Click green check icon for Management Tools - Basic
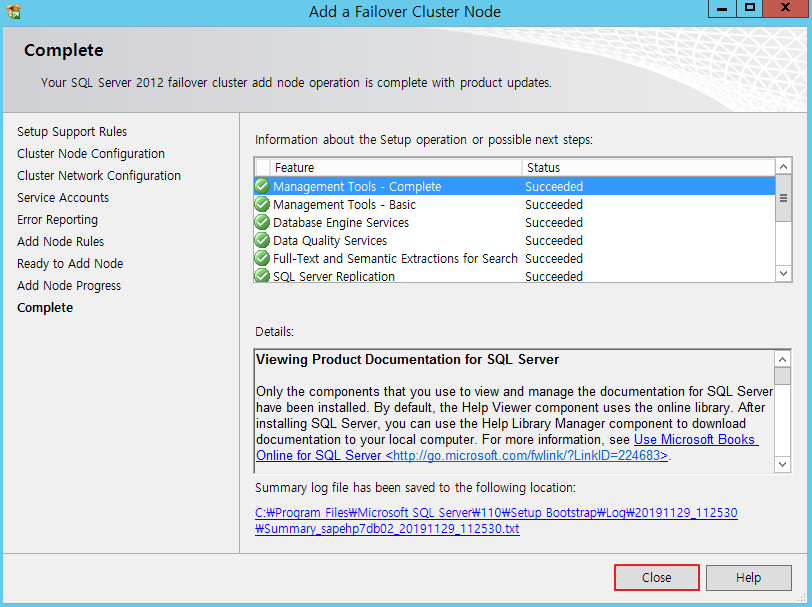 (x=262, y=204)
